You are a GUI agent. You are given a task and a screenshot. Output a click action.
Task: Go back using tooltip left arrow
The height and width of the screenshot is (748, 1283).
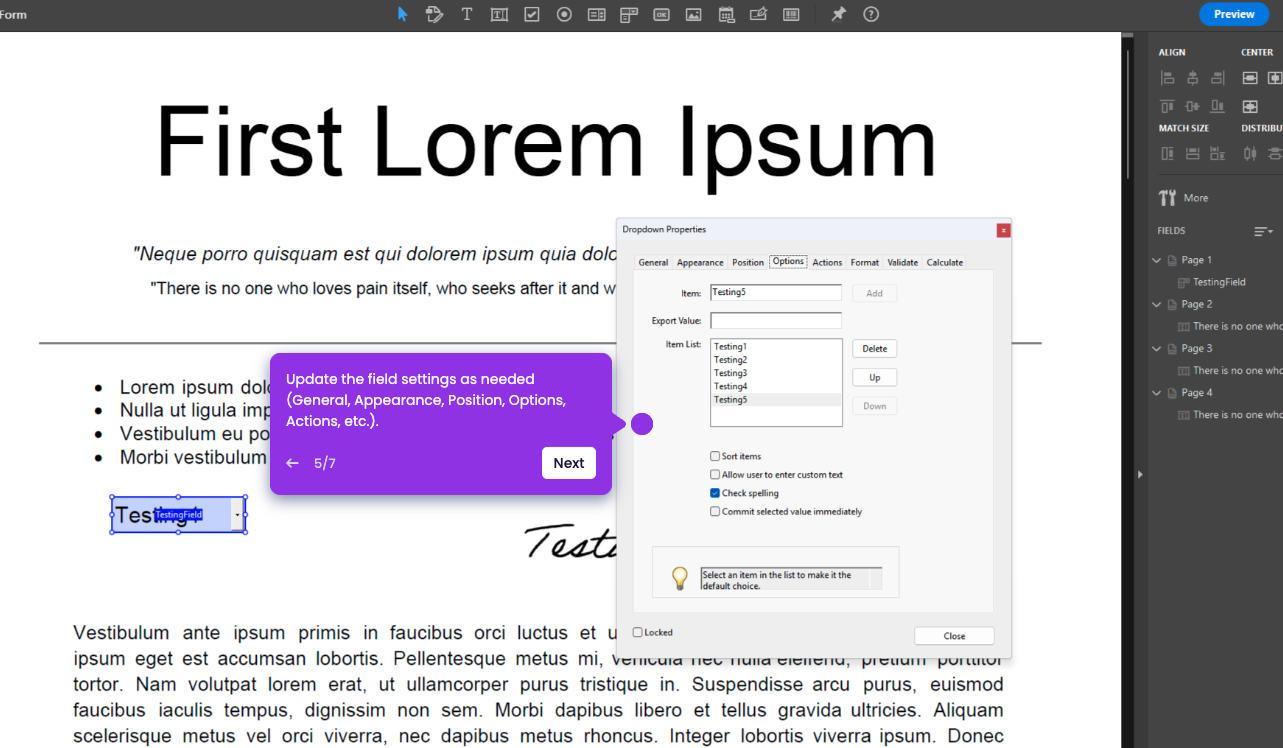coord(292,463)
